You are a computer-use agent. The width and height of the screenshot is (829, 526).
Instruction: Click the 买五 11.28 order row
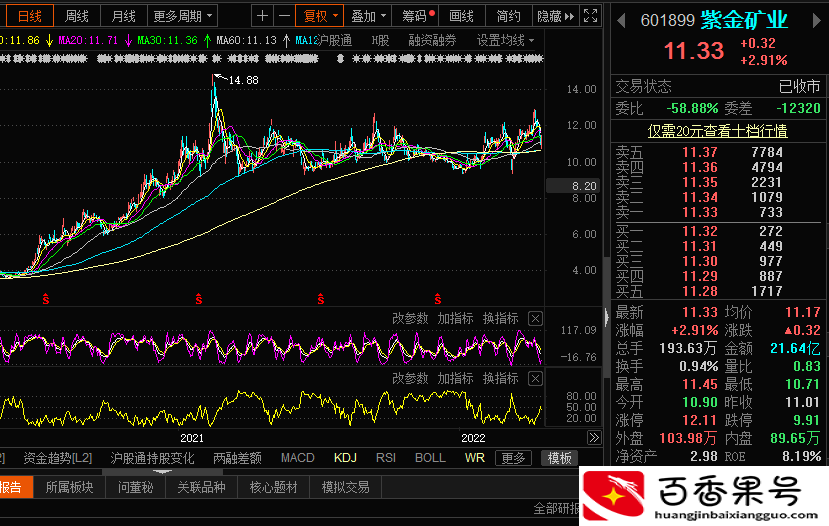(718, 291)
